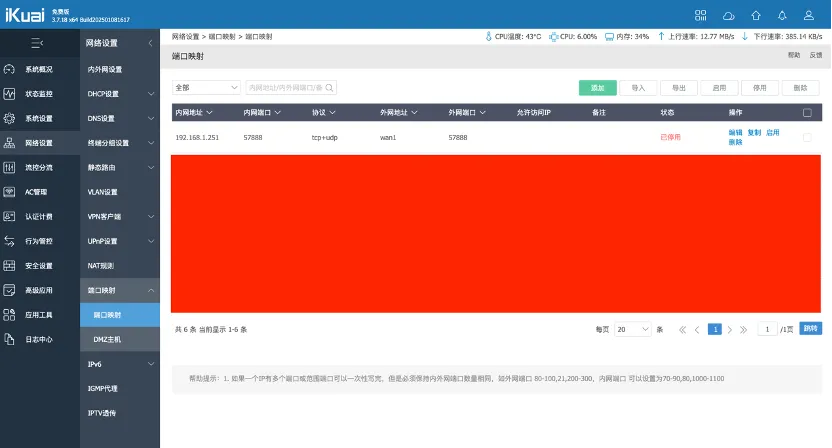The image size is (832, 448).
Task: Open the per-page 20 dropdown
Action: (x=632, y=330)
